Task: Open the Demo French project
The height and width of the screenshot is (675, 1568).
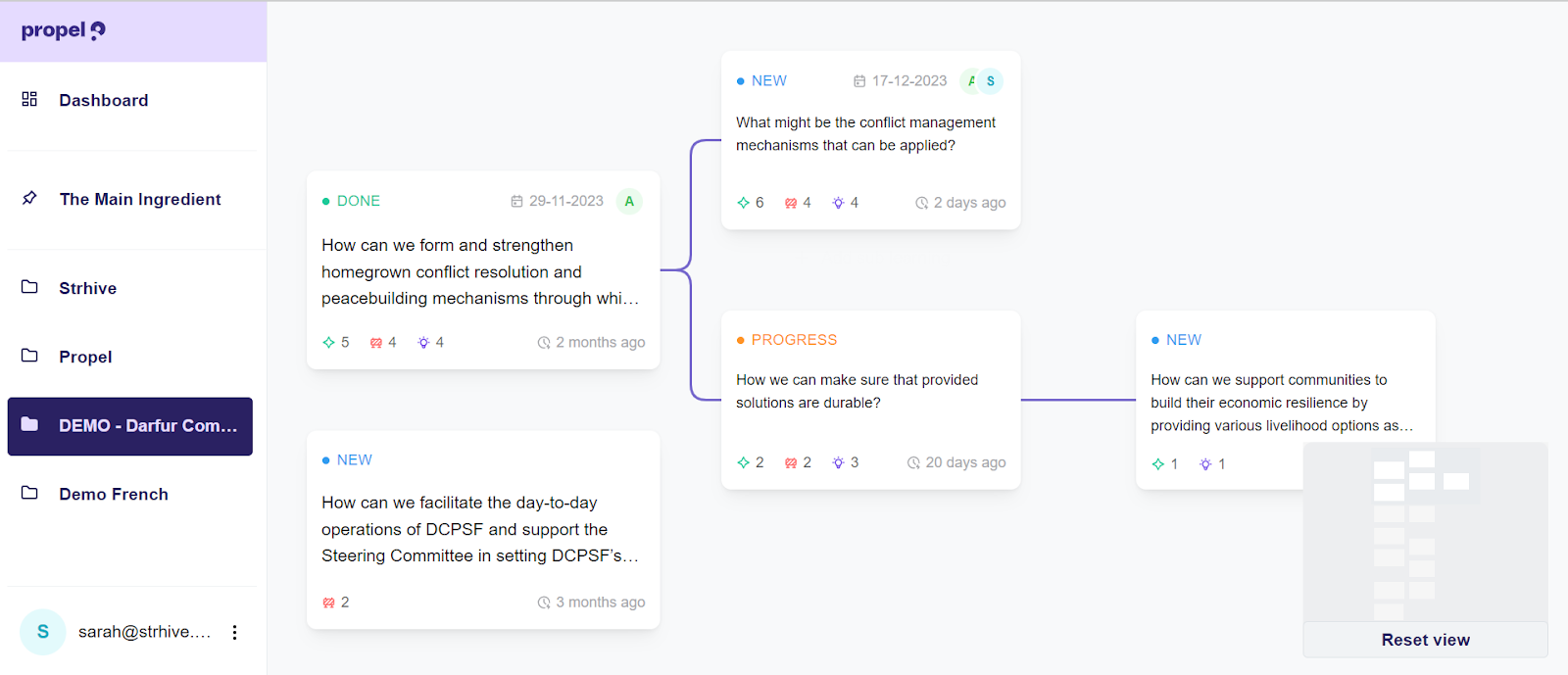Action: click(113, 494)
